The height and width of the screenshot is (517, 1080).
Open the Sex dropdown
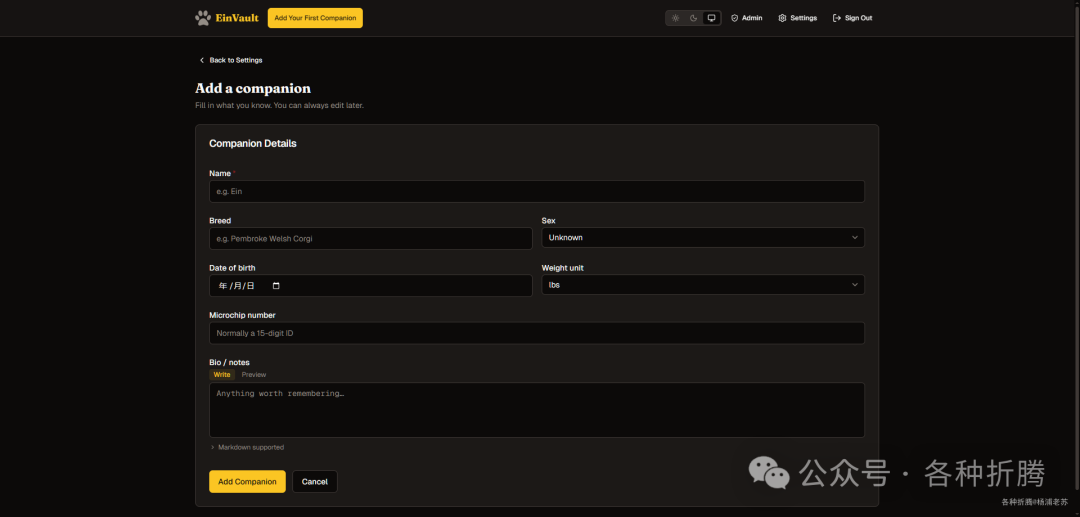click(x=703, y=238)
